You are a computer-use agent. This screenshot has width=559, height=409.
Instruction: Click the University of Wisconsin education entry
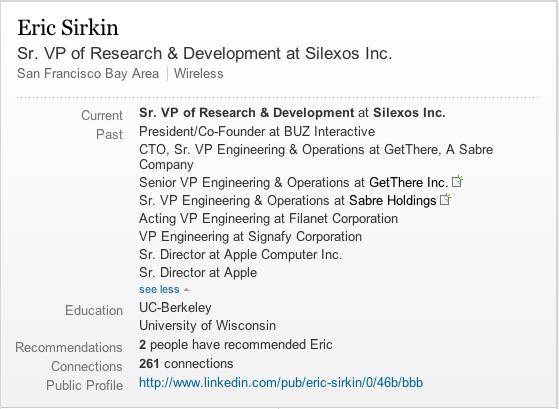[x=207, y=326]
